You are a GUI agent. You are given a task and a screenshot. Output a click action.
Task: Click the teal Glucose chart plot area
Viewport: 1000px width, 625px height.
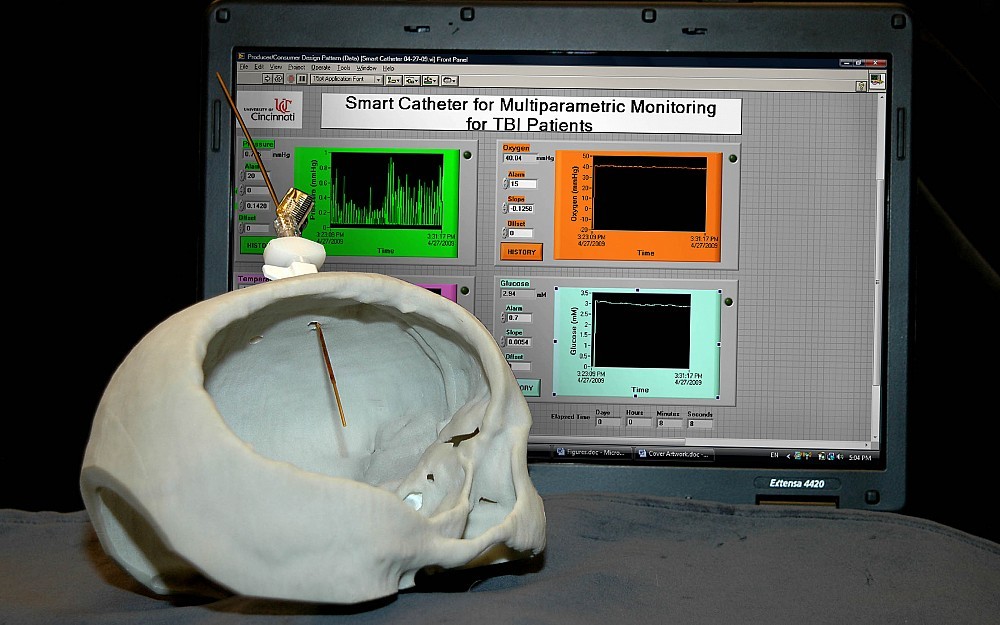[642, 330]
